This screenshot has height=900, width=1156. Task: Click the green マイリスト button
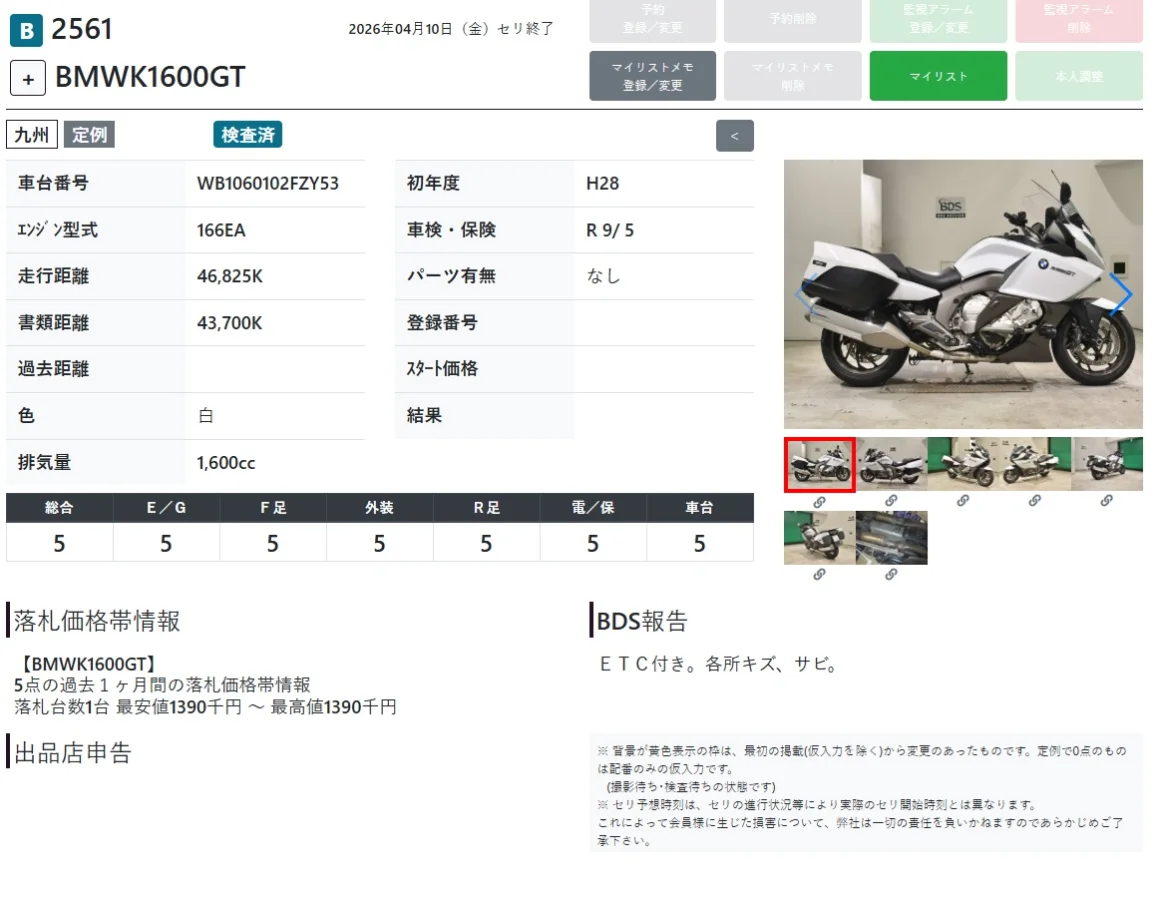point(938,76)
